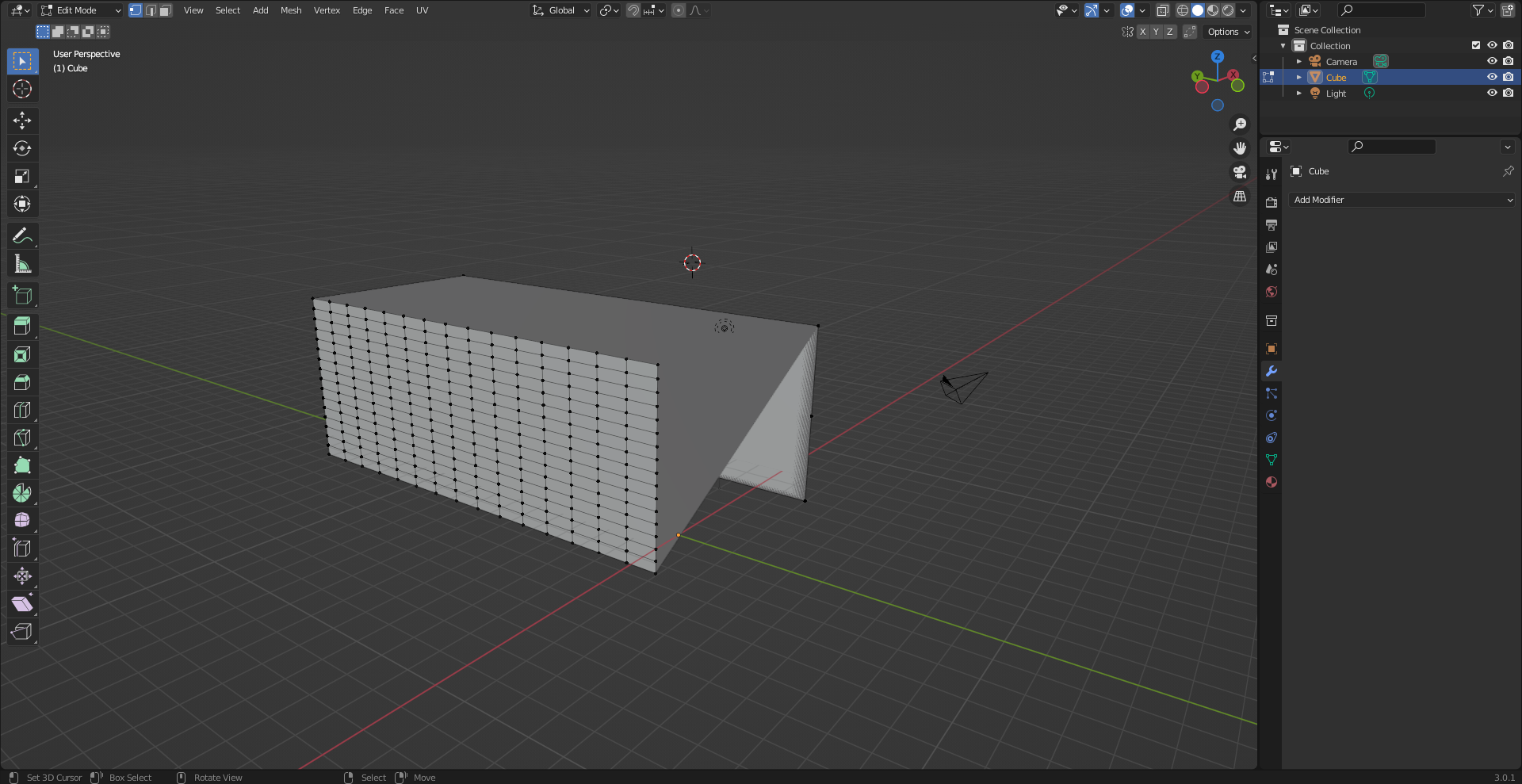This screenshot has height=784, width=1522.
Task: Select the Measure tool
Action: click(22, 264)
